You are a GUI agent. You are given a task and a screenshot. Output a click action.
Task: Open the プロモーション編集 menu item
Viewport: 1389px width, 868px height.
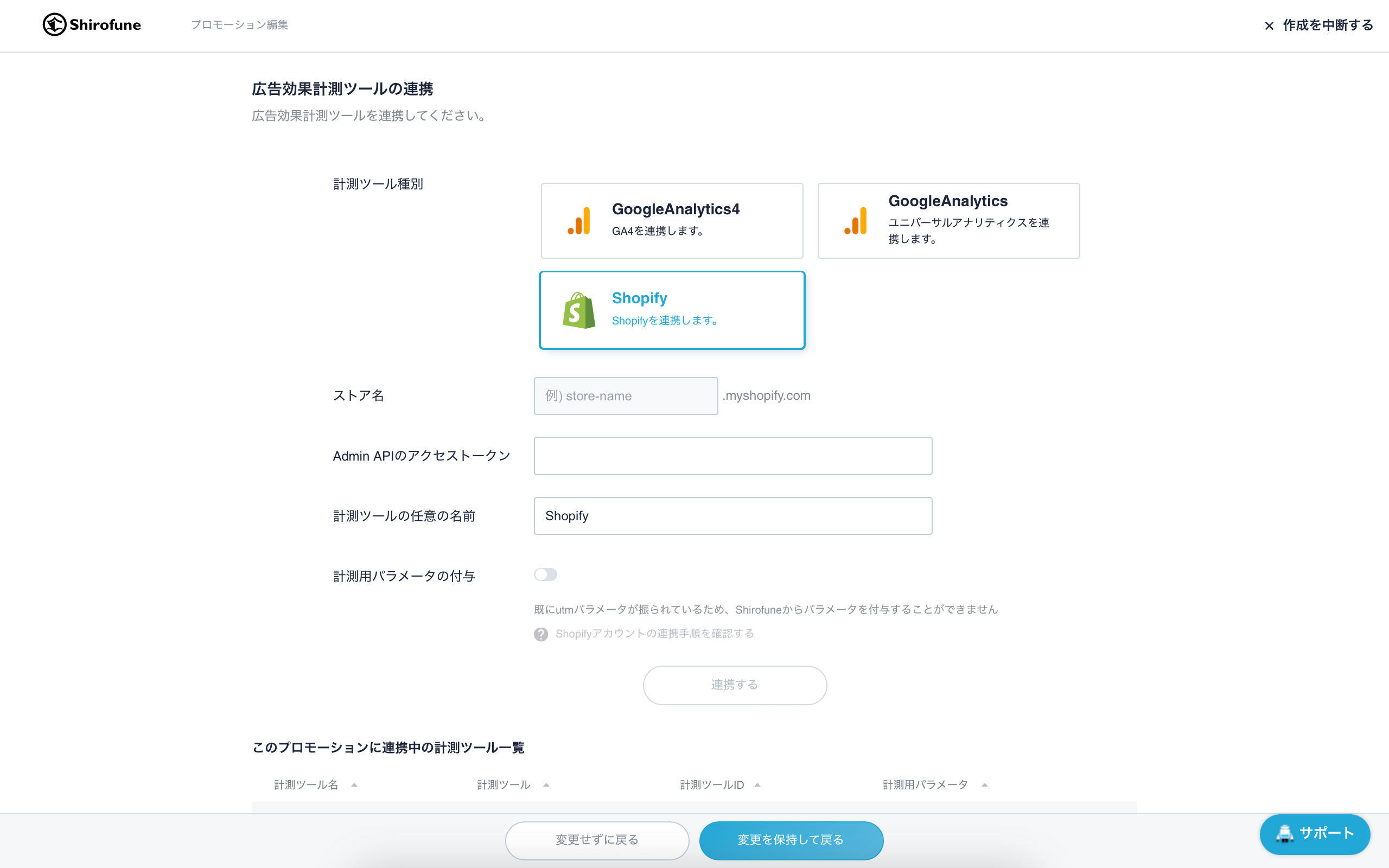240,25
